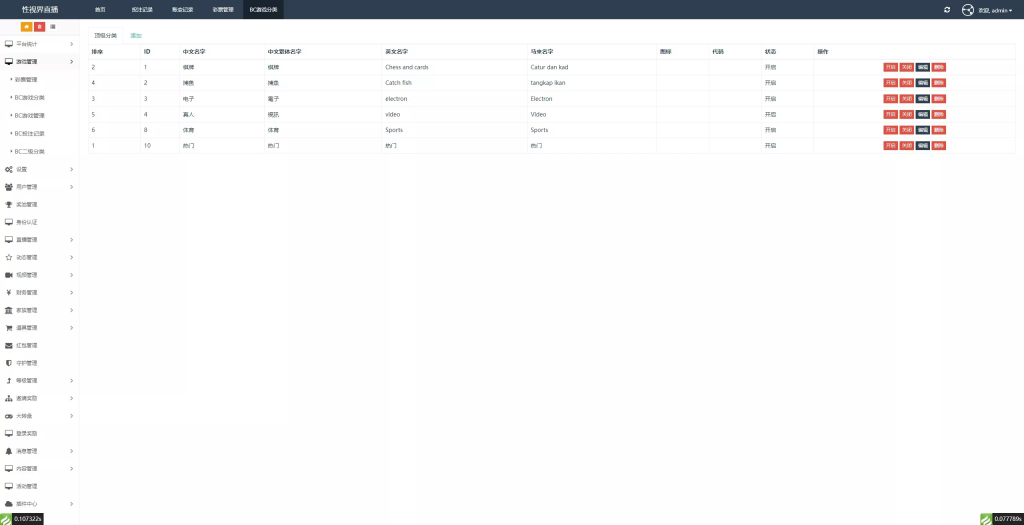Image resolution: width=1024 pixels, height=525 pixels.
Task: Click the video camera icon in sidebar
Action: 9,275
